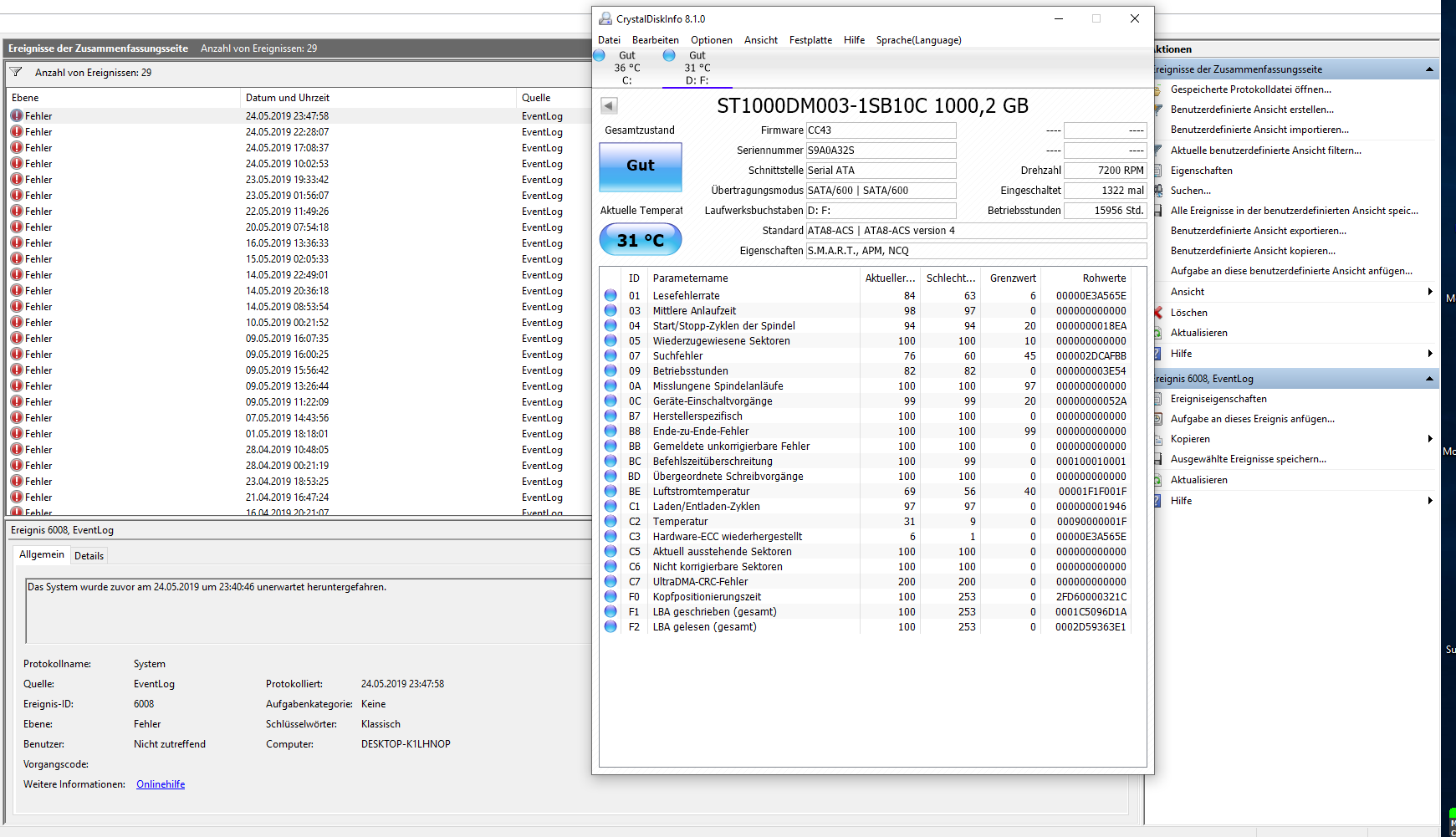This screenshot has height=837, width=1456.
Task: Click the Firmware field showing CC43
Action: pyautogui.click(x=881, y=130)
